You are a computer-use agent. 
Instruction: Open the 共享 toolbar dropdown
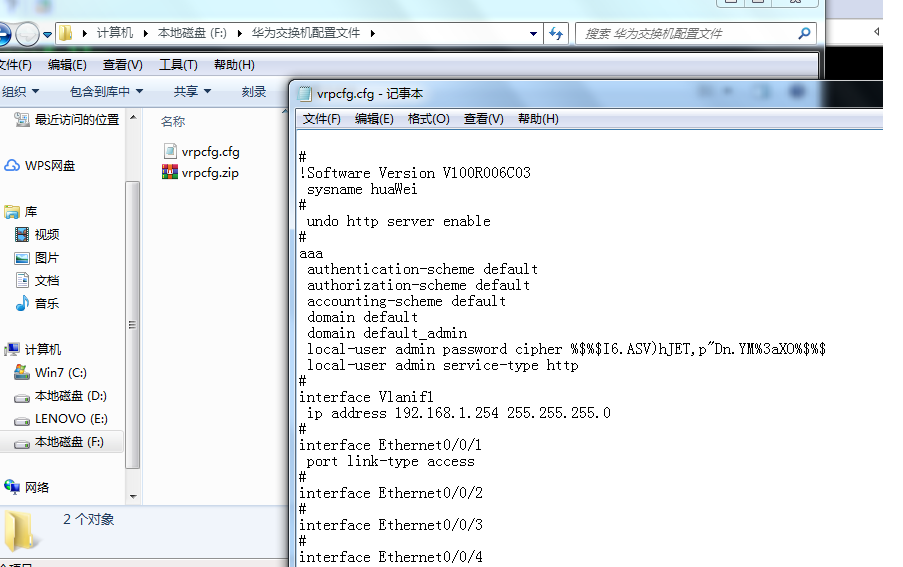tap(192, 91)
